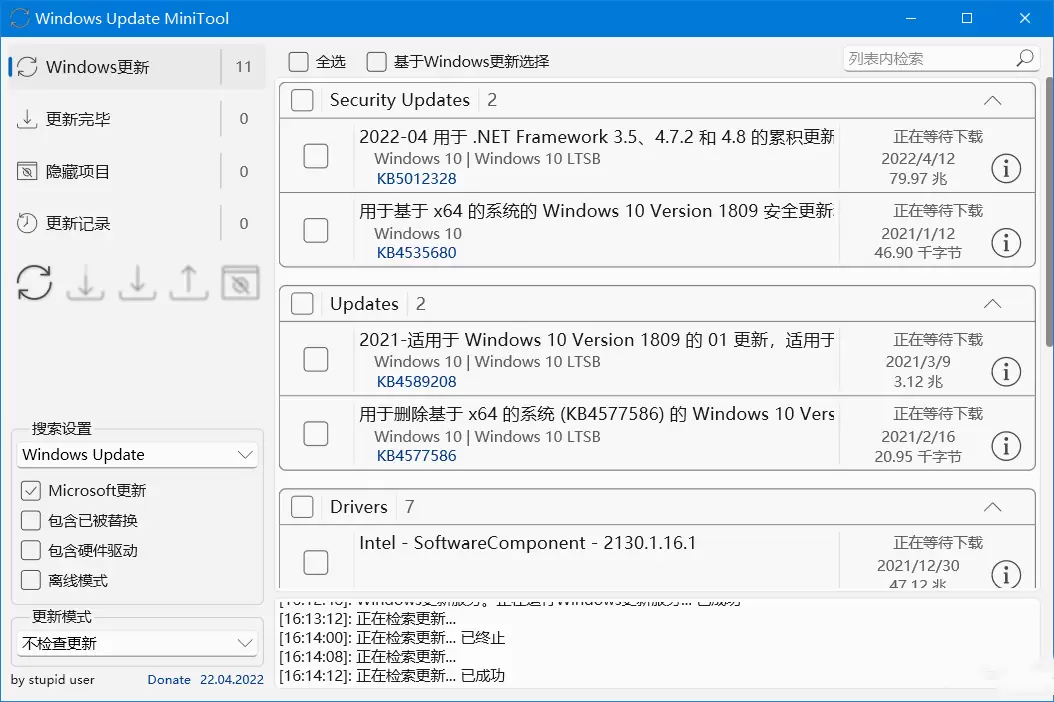Open info for update KB4535680
1054x702 pixels.
(1006, 243)
